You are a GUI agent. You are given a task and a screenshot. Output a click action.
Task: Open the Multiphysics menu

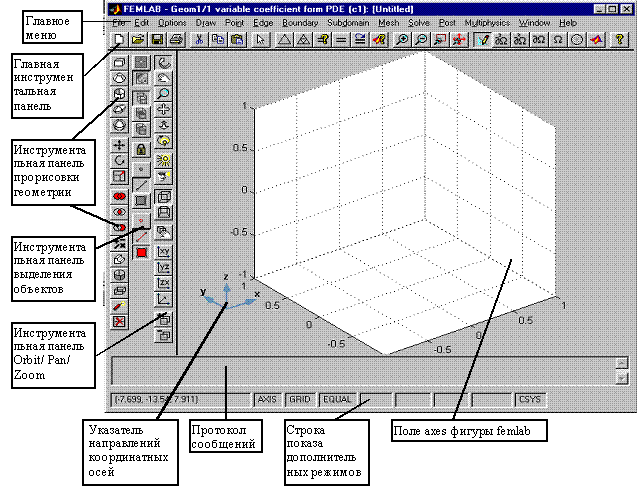tap(487, 21)
